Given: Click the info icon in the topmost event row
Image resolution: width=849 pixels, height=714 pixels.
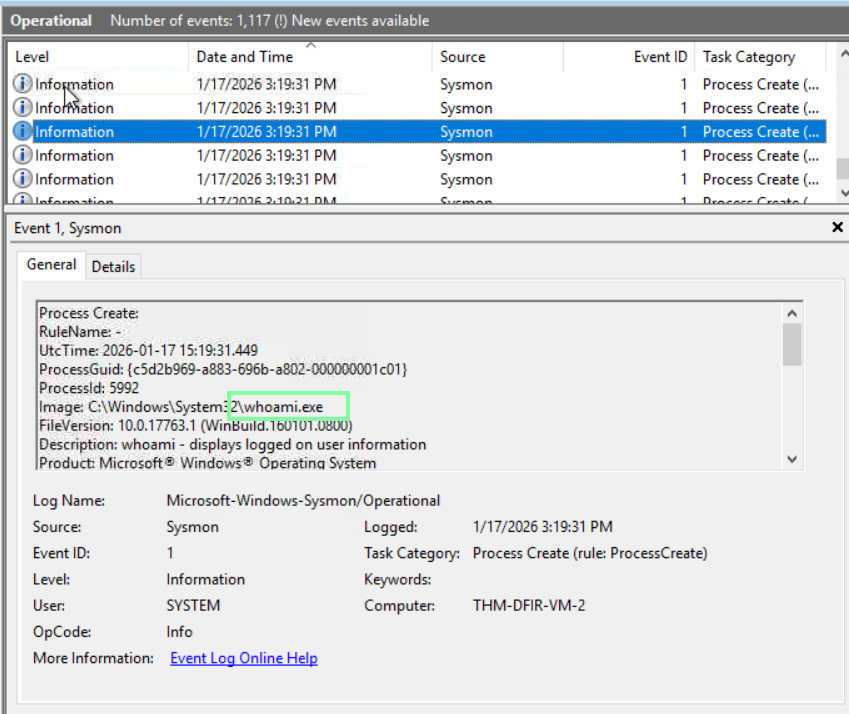Looking at the screenshot, I should pos(22,84).
